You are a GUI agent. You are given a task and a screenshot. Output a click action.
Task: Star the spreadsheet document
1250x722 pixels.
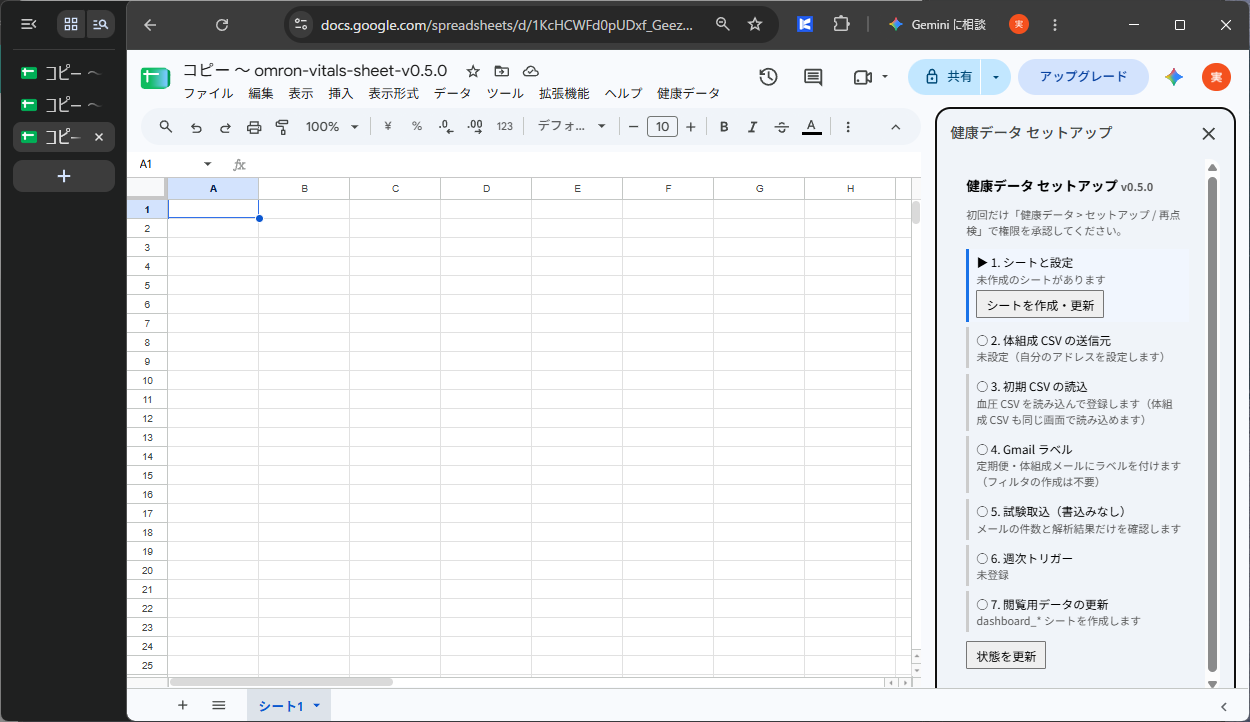pyautogui.click(x=473, y=71)
